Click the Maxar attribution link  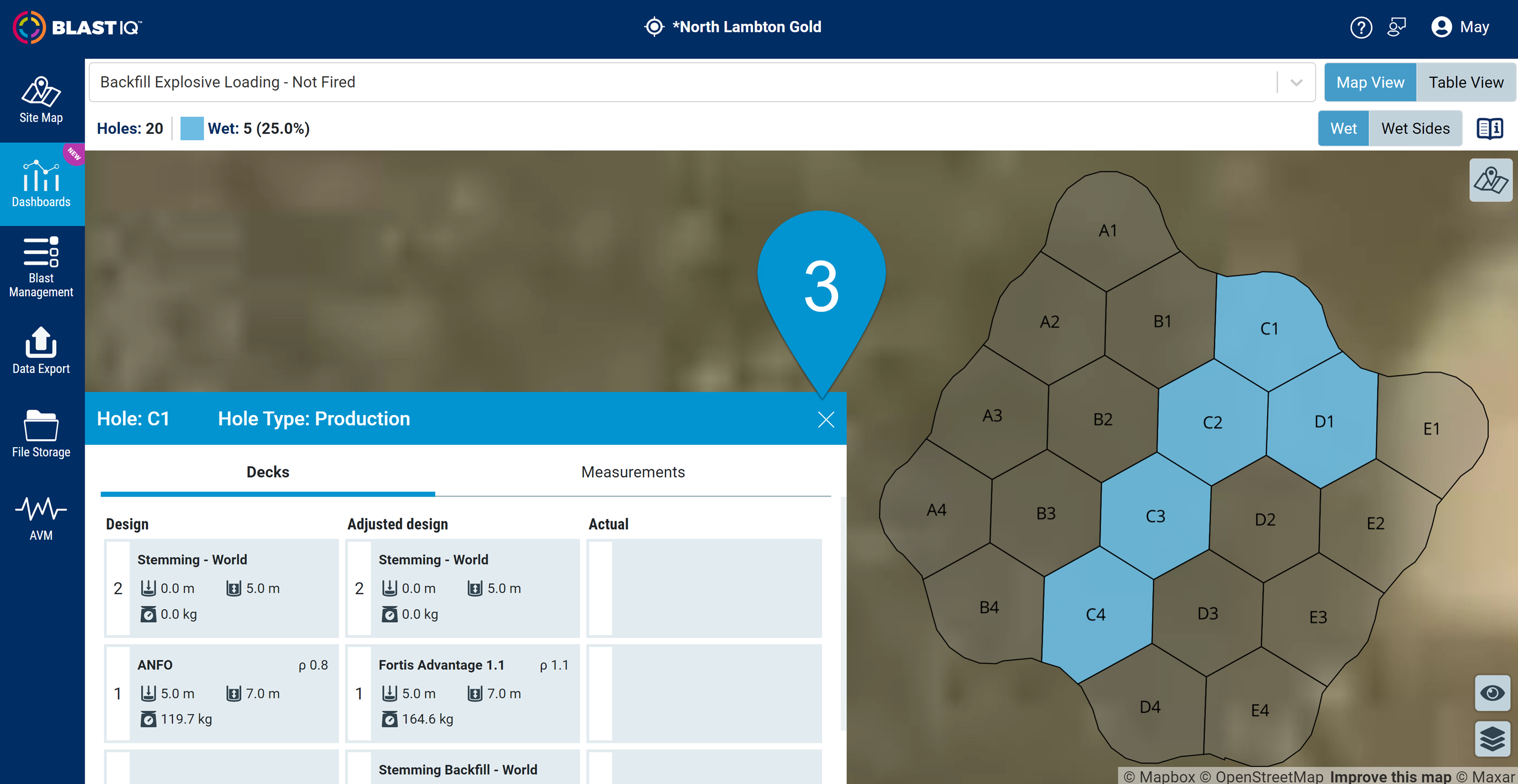[x=1485, y=777]
